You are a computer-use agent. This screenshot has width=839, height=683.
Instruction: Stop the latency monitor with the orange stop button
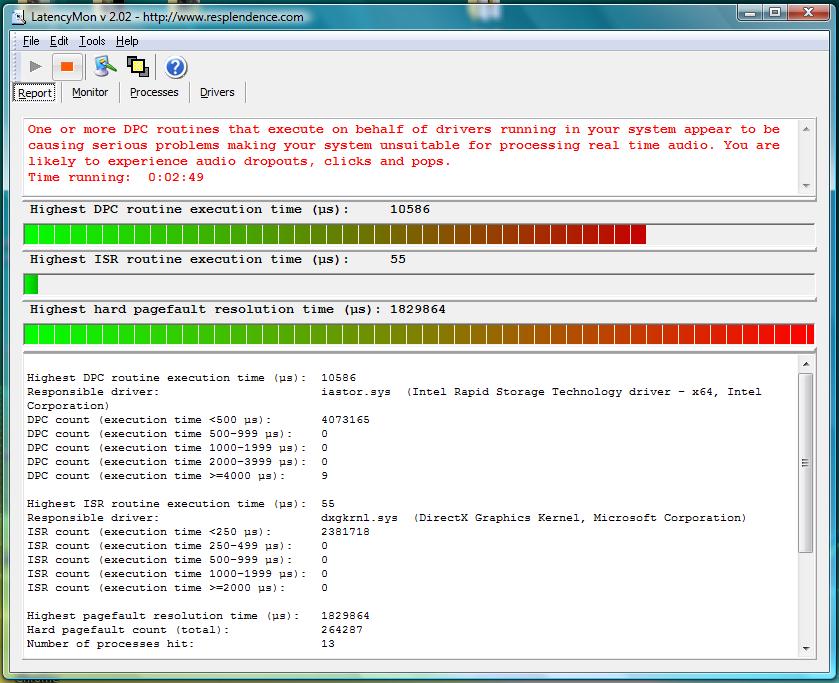tap(67, 67)
